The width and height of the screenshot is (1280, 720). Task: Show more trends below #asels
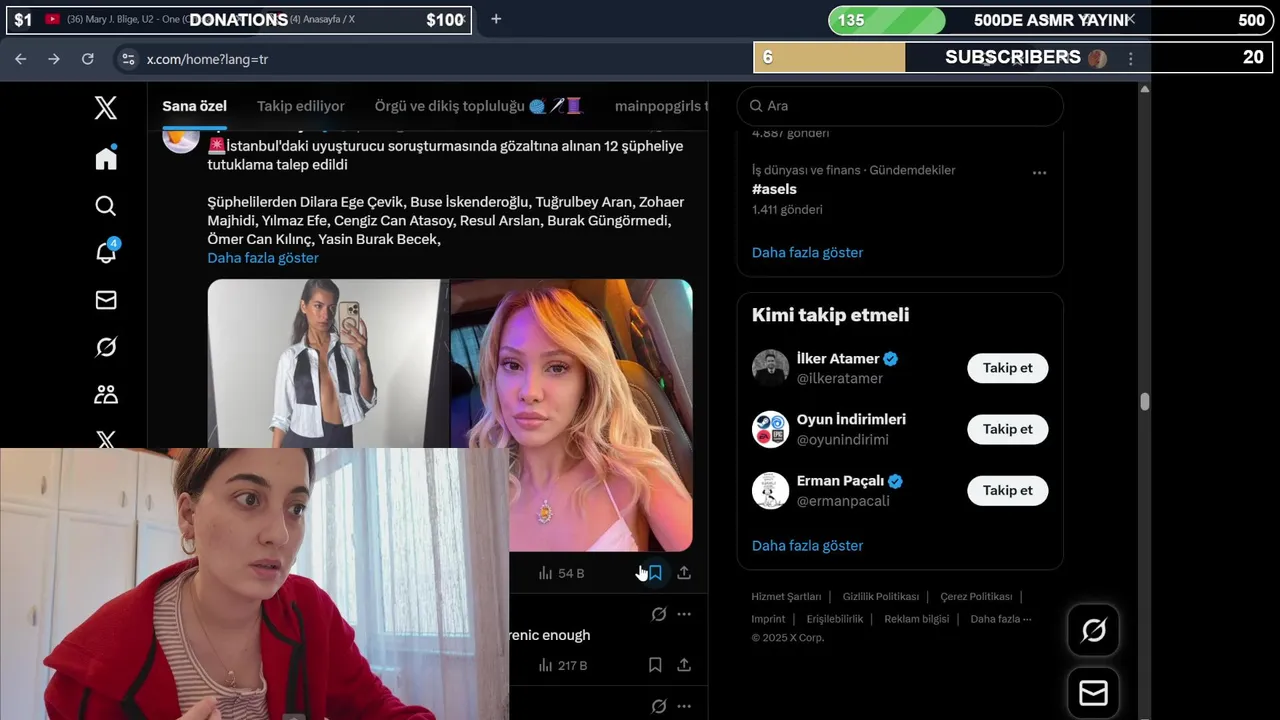807,253
